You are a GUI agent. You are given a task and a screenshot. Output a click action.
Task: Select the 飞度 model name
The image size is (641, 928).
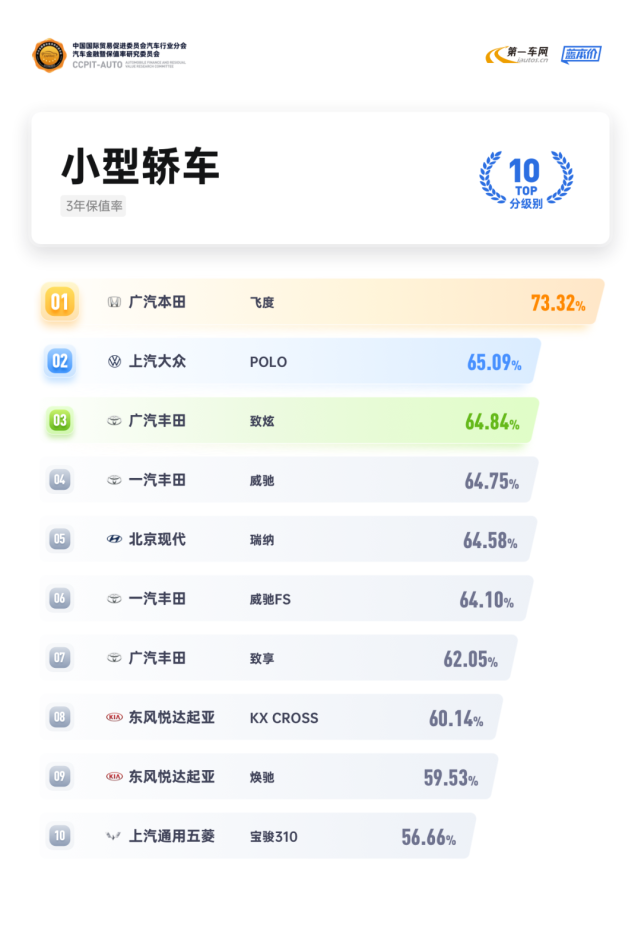(262, 302)
